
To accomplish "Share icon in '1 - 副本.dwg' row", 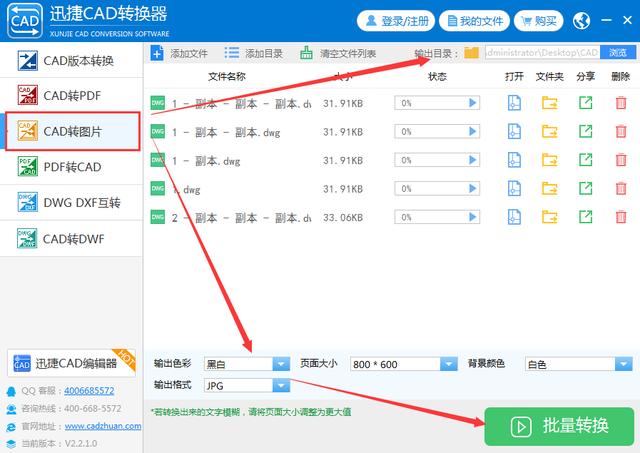I will tap(585, 160).
